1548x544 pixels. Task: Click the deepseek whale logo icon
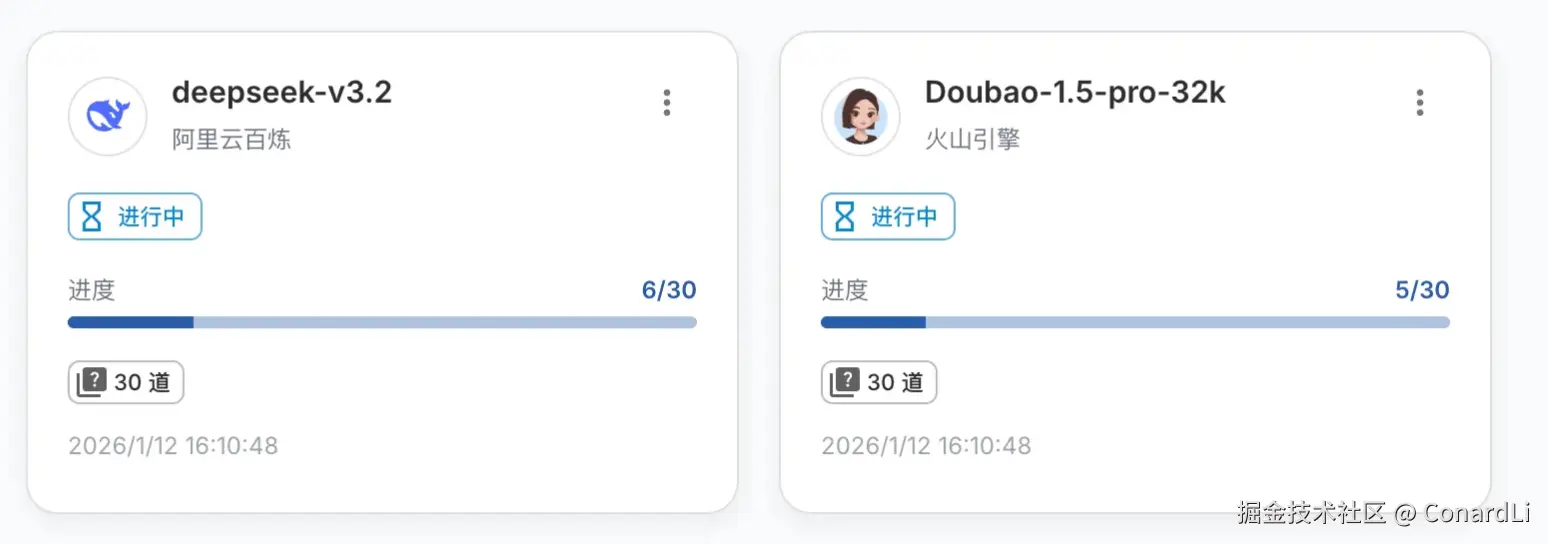(x=107, y=117)
